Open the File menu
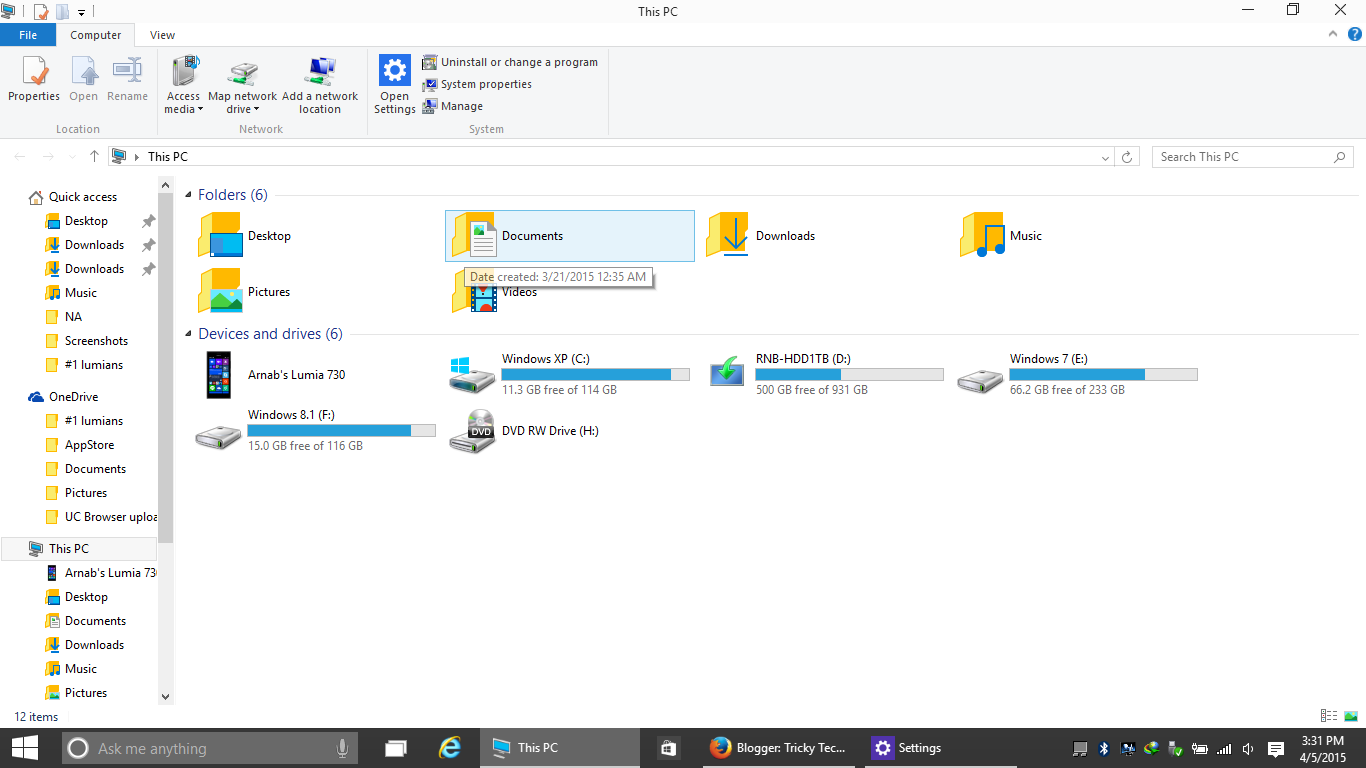Image resolution: width=1366 pixels, height=768 pixels. click(x=28, y=33)
